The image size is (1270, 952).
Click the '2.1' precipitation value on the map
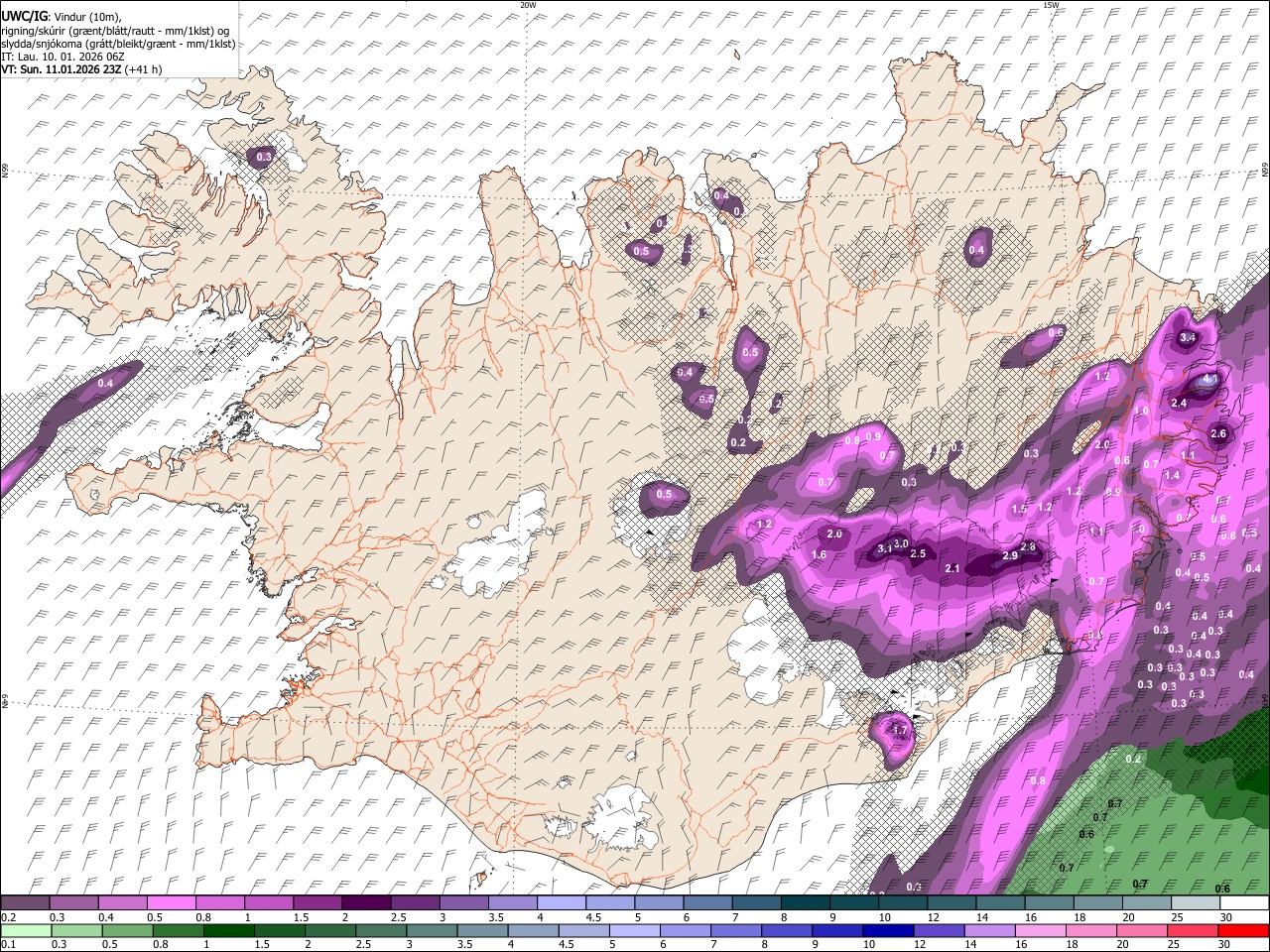tap(952, 568)
